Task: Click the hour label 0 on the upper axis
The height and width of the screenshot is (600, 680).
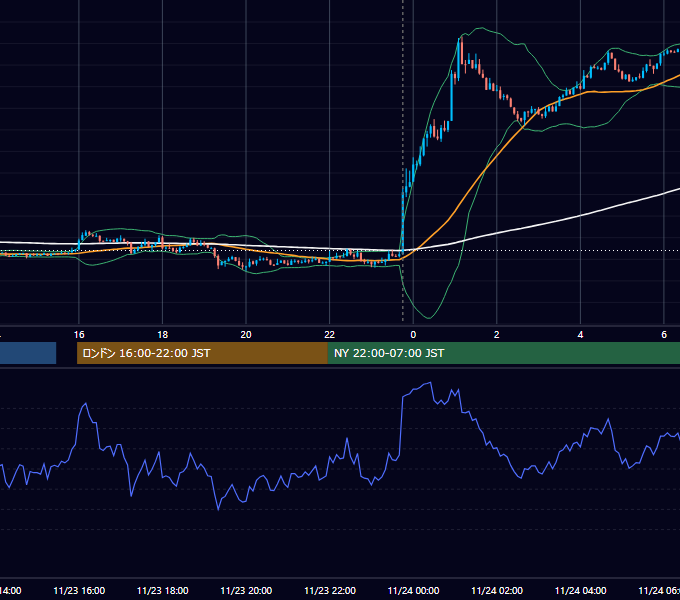Action: pyautogui.click(x=413, y=335)
